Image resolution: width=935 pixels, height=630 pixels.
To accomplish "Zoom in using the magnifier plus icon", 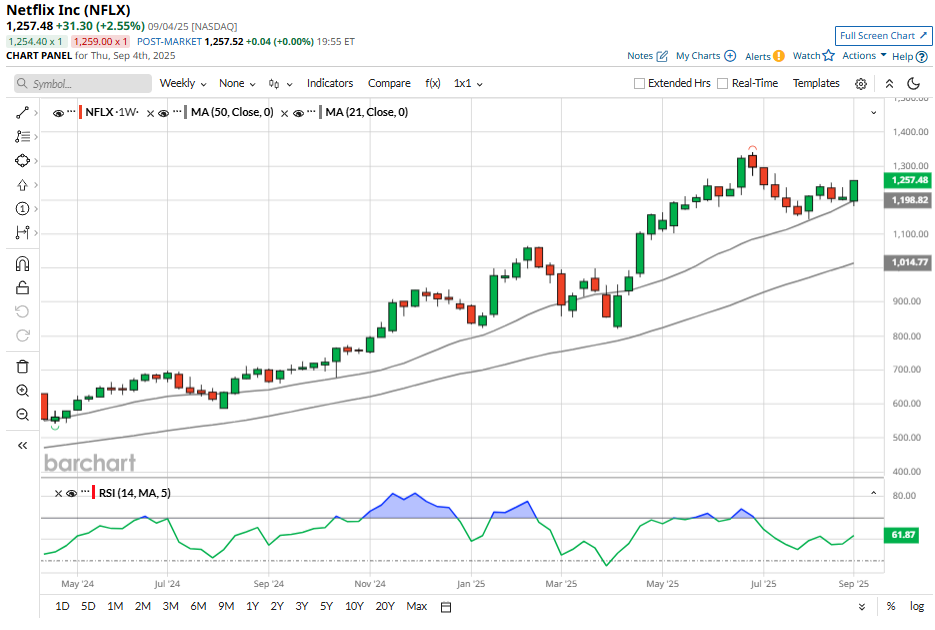I will pos(22,391).
